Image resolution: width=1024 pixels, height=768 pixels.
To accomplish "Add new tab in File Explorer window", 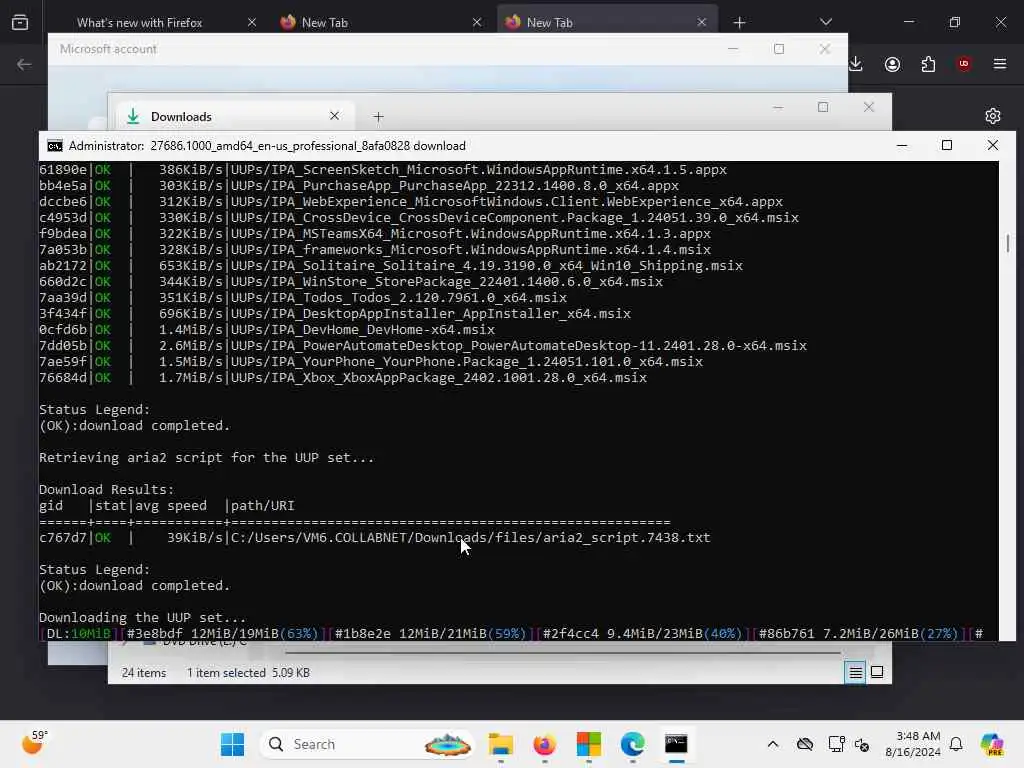I will tap(378, 117).
